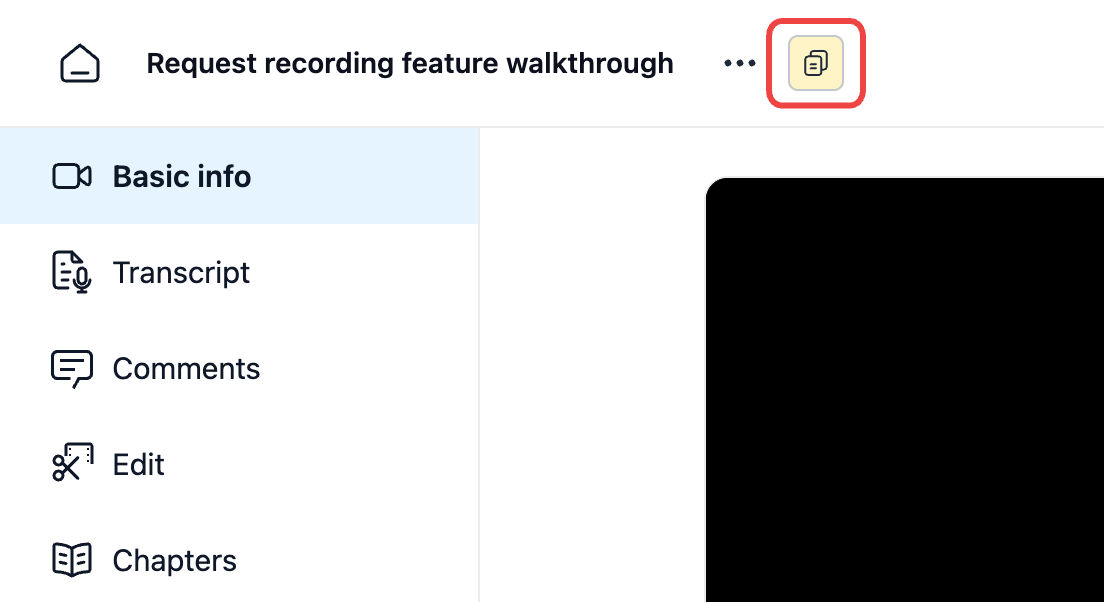The image size is (1104, 602).
Task: Click the video pane right of the sidebar
Action: coord(900,390)
